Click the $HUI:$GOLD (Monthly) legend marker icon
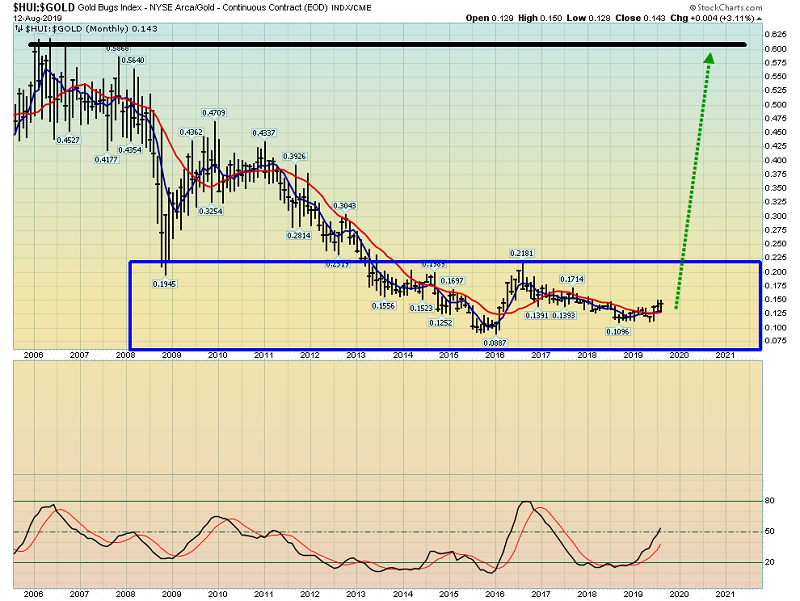 (x=18, y=30)
